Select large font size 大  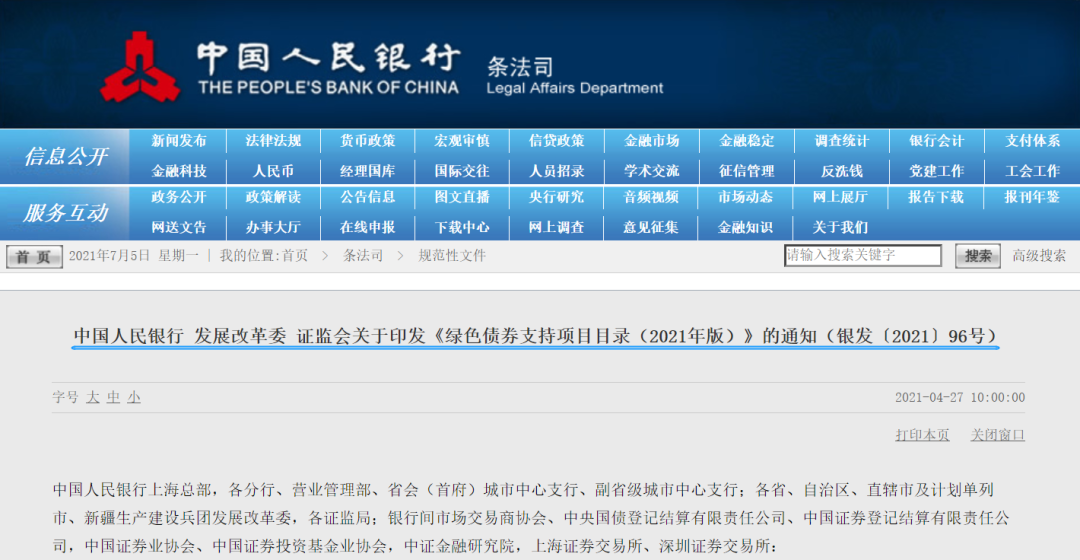pos(92,397)
